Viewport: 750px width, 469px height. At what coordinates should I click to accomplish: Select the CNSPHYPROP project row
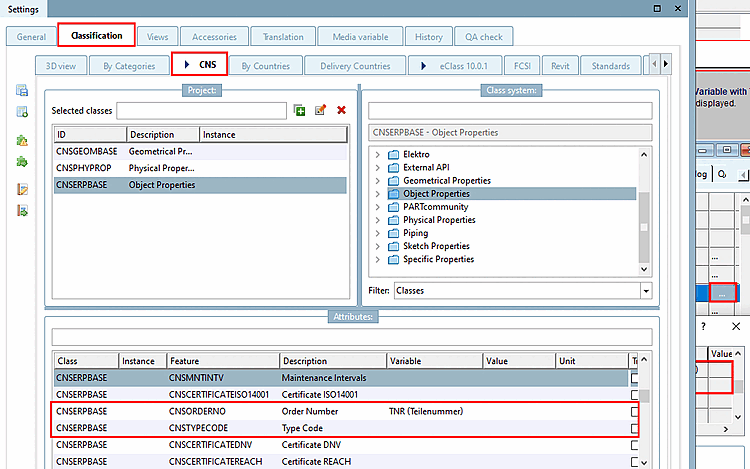click(200, 168)
